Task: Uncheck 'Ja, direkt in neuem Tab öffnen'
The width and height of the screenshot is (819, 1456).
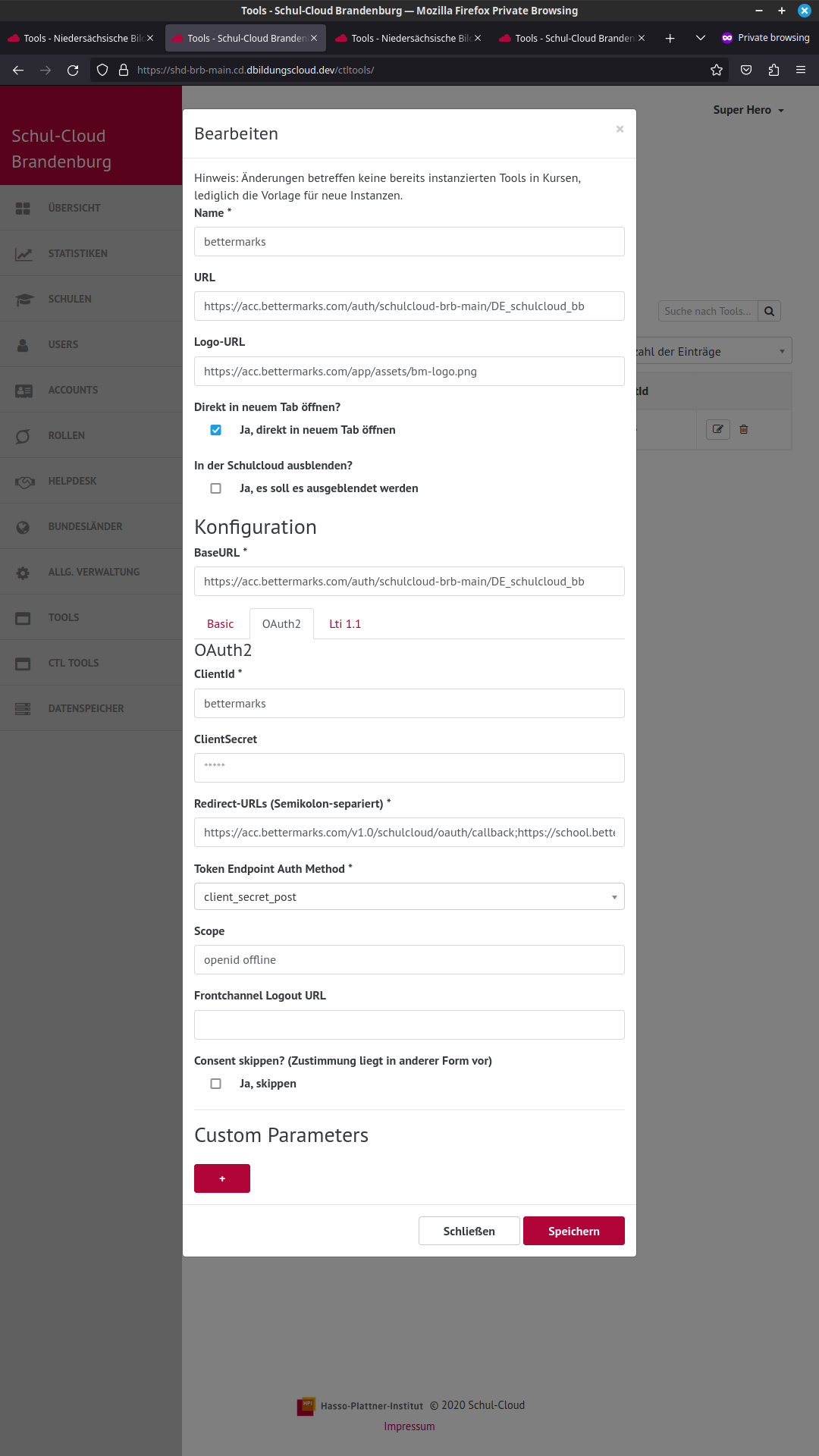Action: [216, 430]
